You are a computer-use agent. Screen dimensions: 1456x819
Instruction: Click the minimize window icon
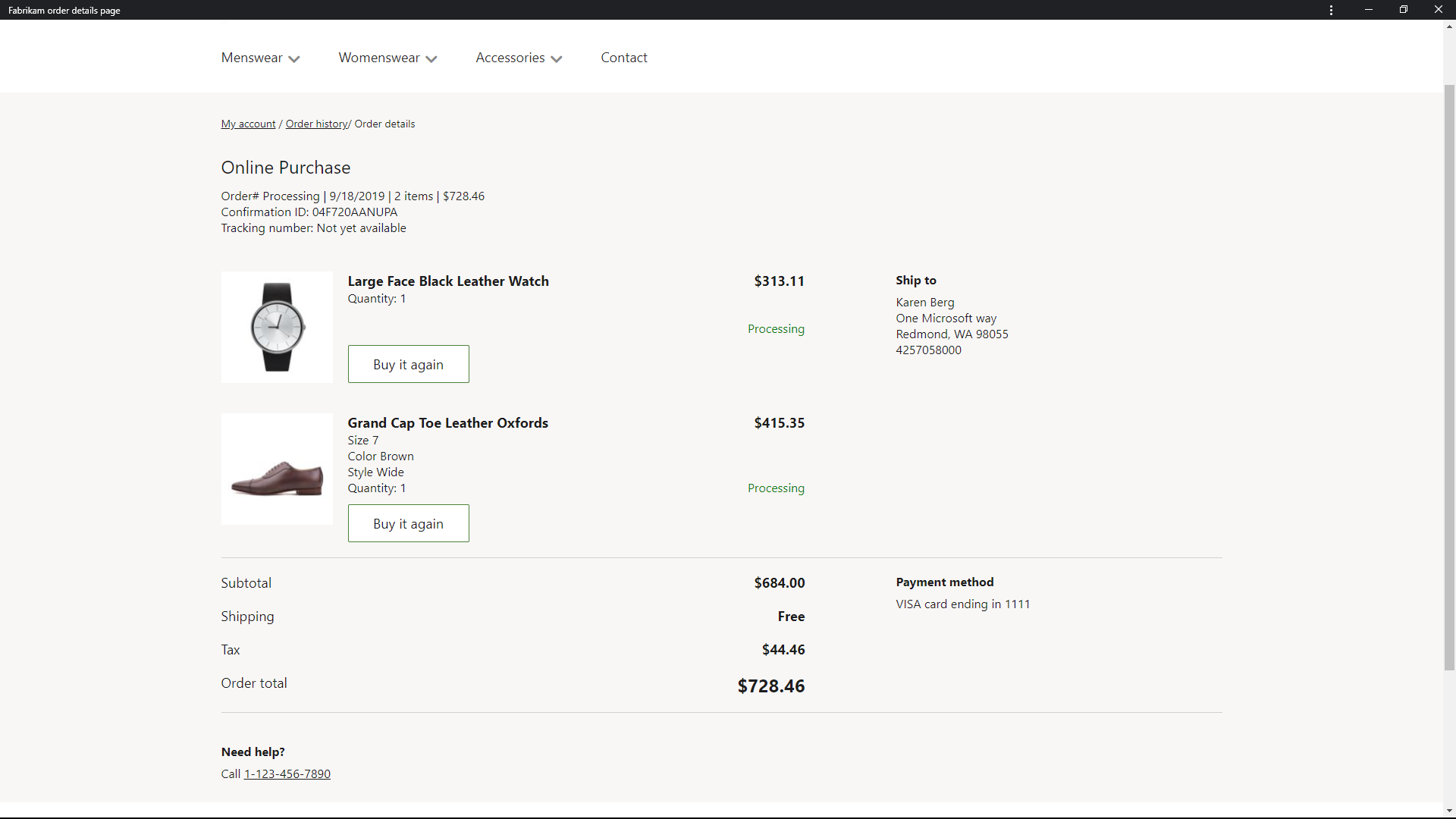pos(1369,10)
